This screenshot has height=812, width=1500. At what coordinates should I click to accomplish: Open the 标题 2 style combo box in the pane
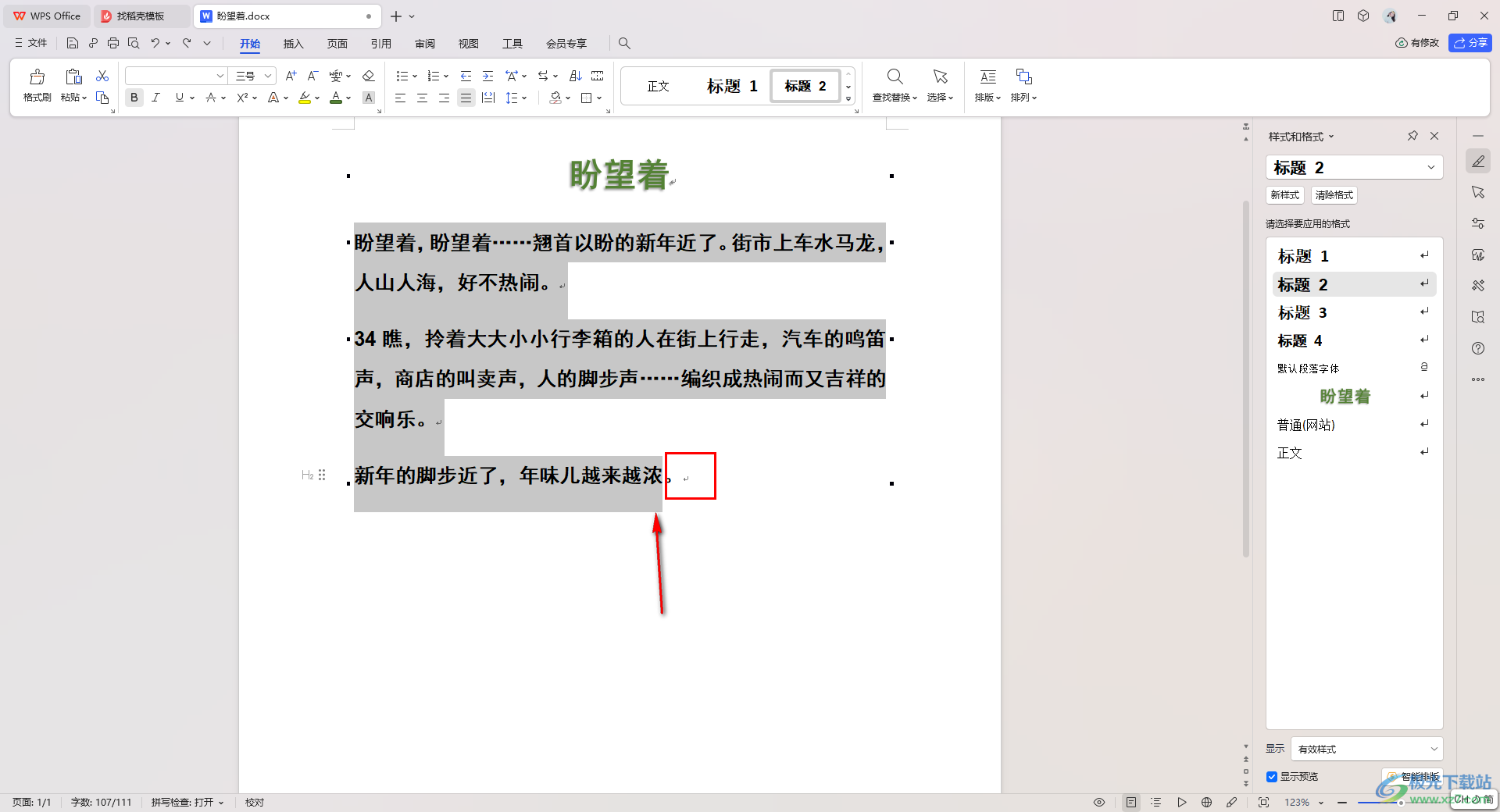(1354, 167)
